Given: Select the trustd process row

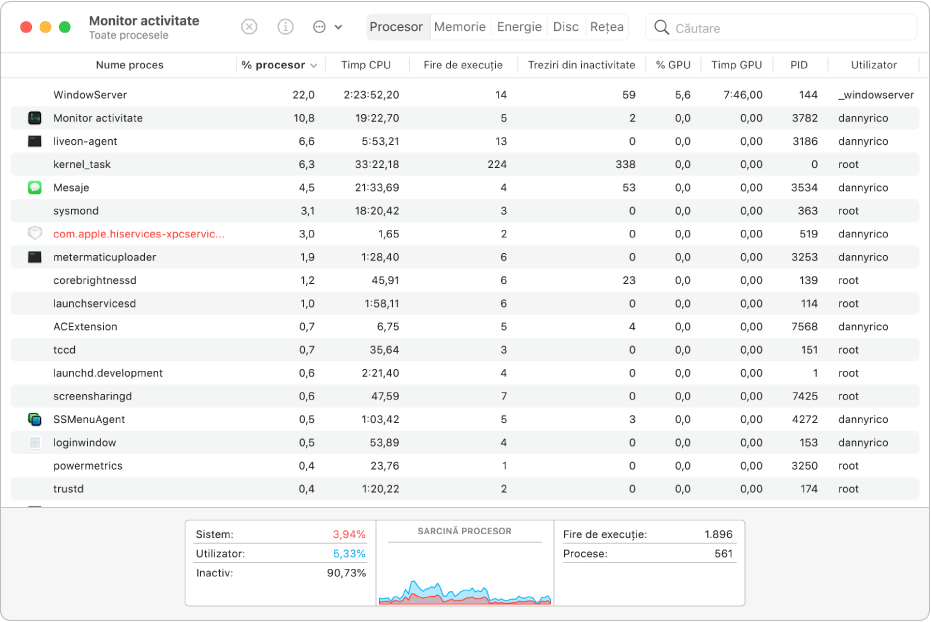Looking at the screenshot, I should [465, 489].
